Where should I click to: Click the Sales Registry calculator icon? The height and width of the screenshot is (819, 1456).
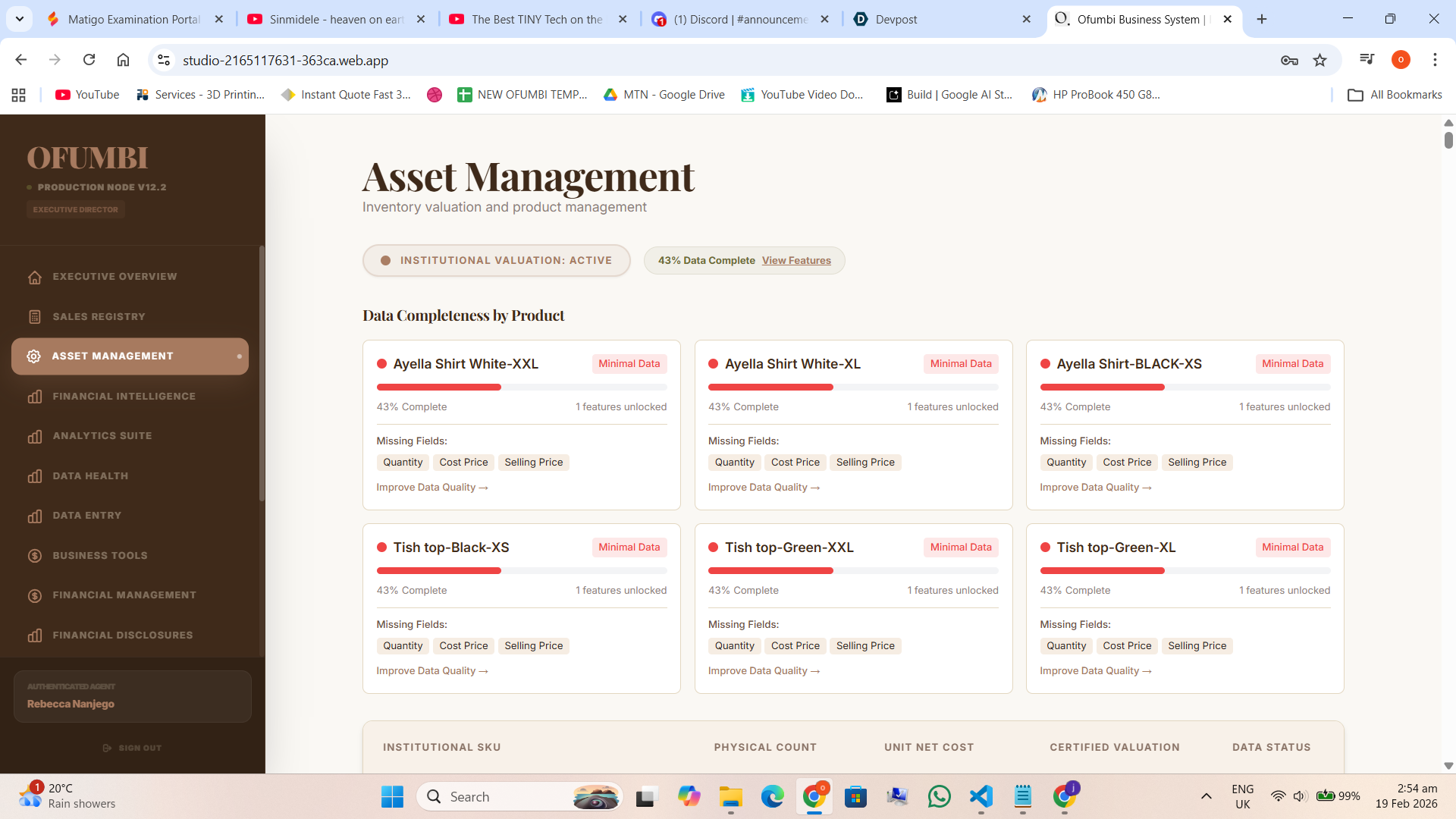point(35,317)
